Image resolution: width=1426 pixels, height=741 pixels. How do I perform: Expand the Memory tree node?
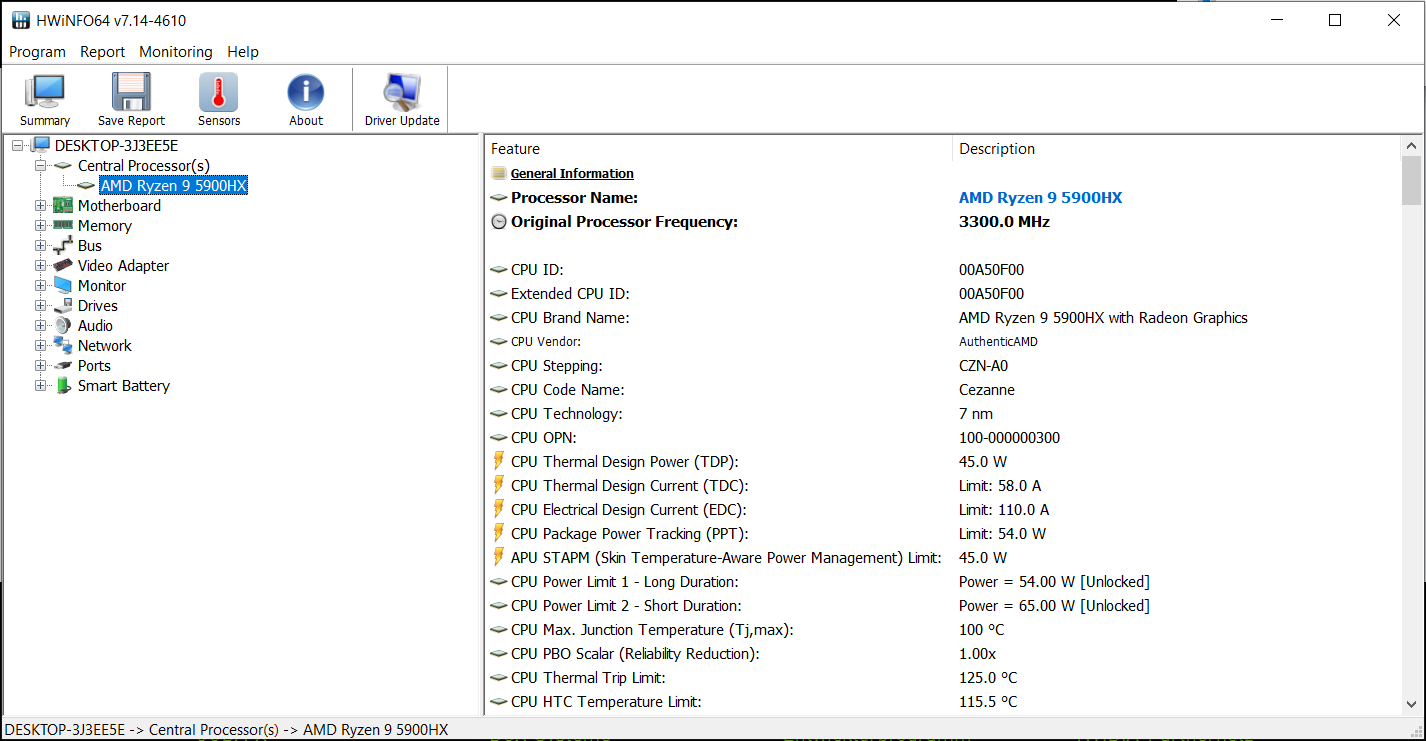(x=41, y=226)
